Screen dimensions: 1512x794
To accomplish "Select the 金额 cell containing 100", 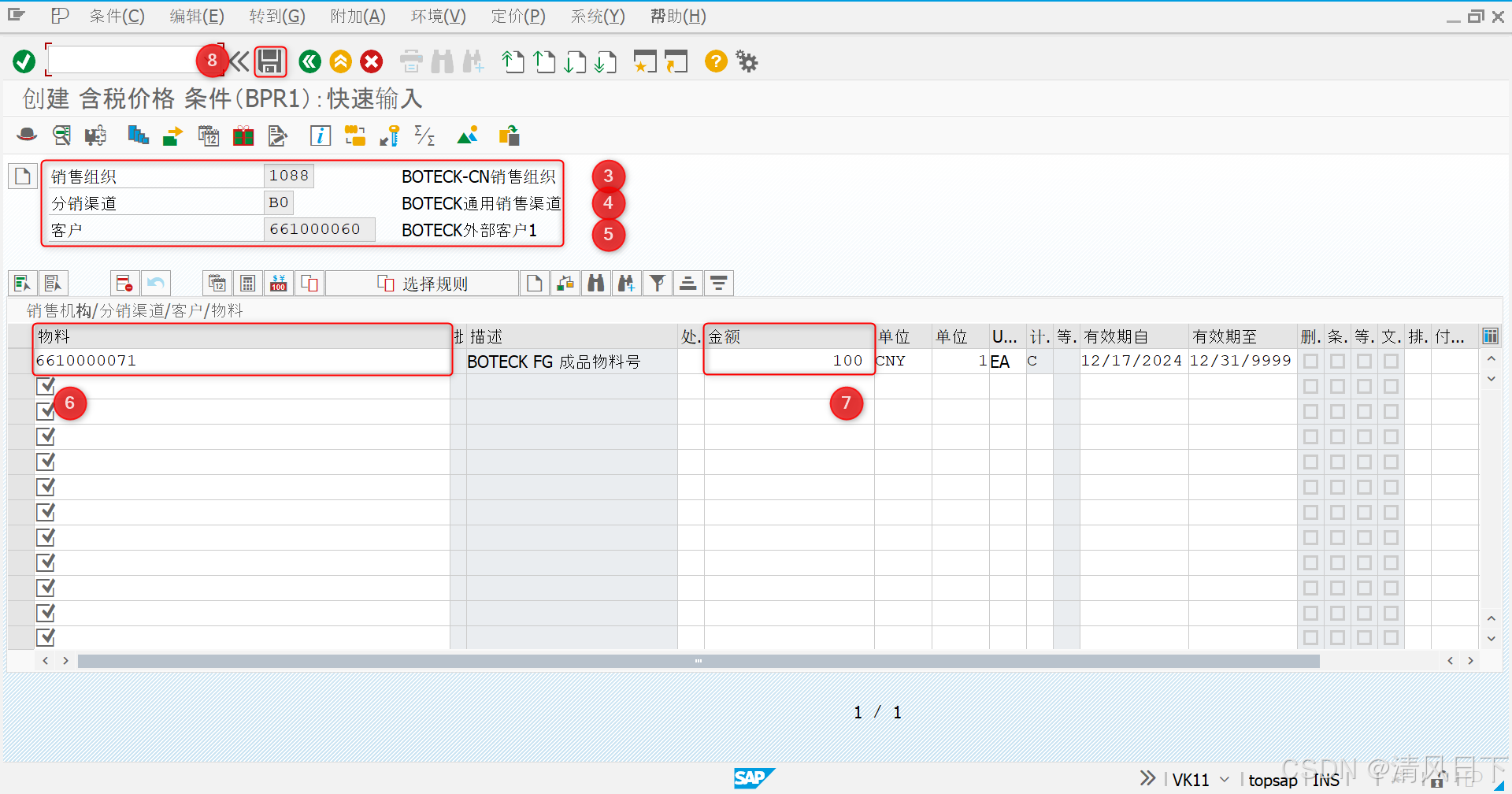I will coord(789,361).
